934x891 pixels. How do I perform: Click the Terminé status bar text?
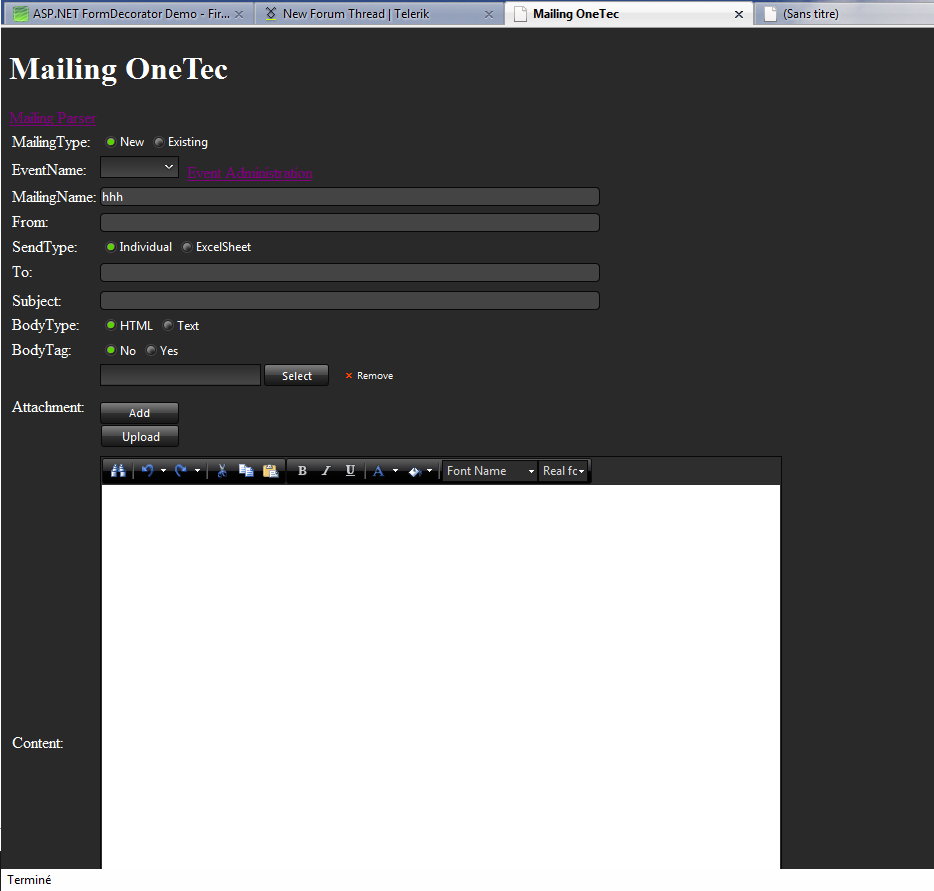point(29,880)
